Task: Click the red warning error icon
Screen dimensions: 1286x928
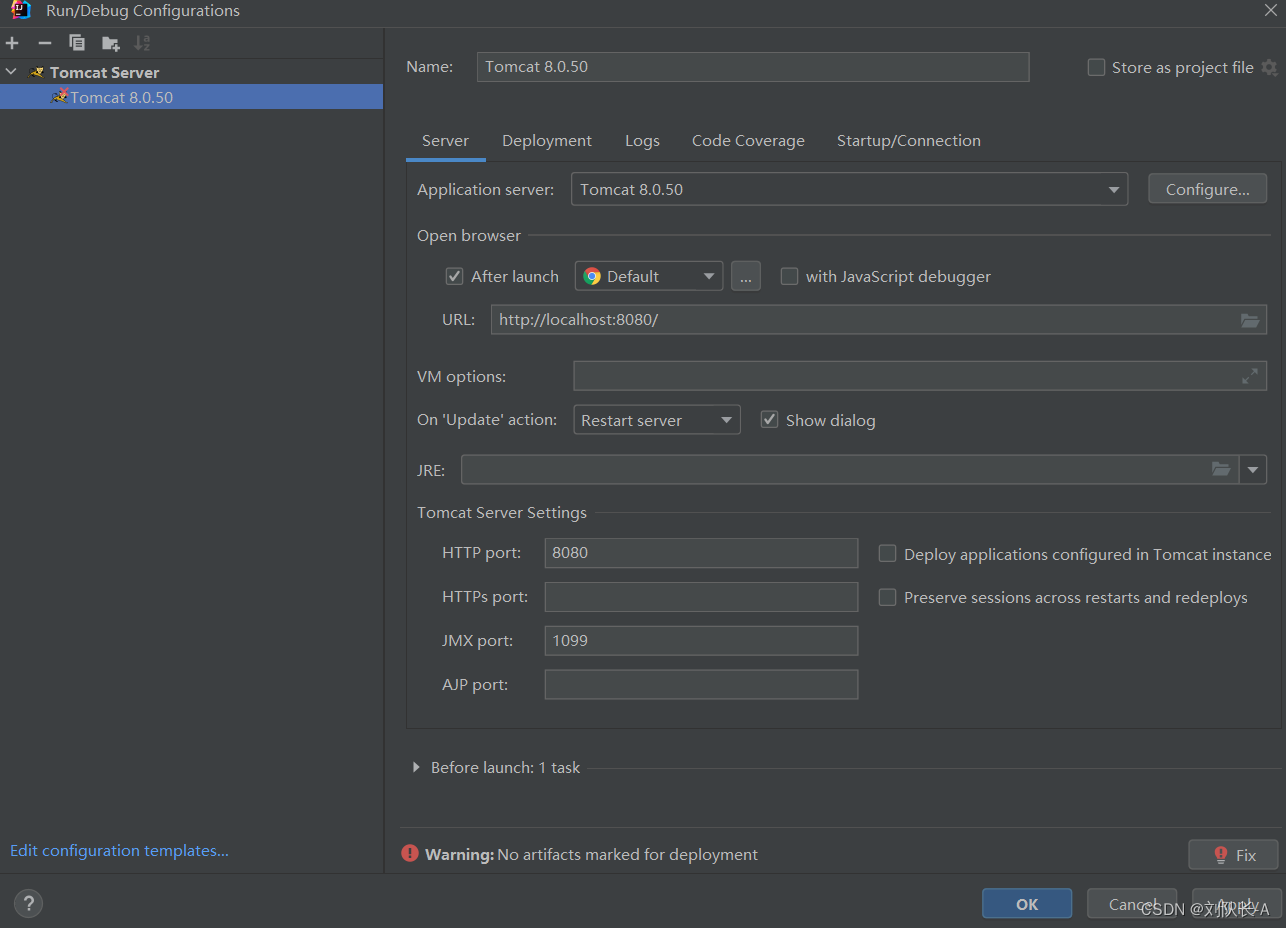Action: (x=410, y=853)
